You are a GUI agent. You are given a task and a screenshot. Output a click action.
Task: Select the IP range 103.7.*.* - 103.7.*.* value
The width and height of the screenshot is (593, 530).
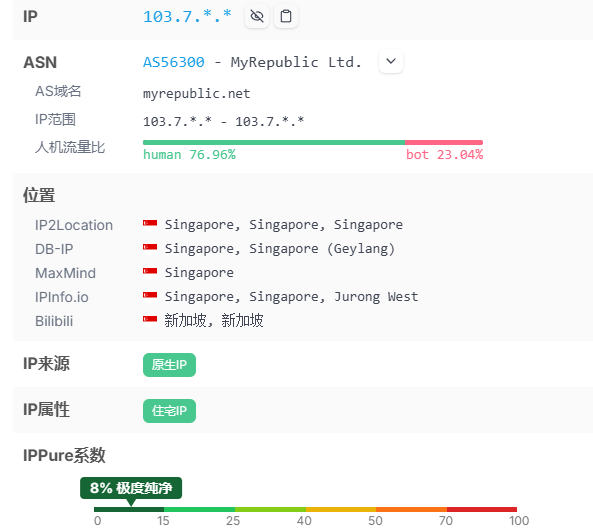[224, 121]
